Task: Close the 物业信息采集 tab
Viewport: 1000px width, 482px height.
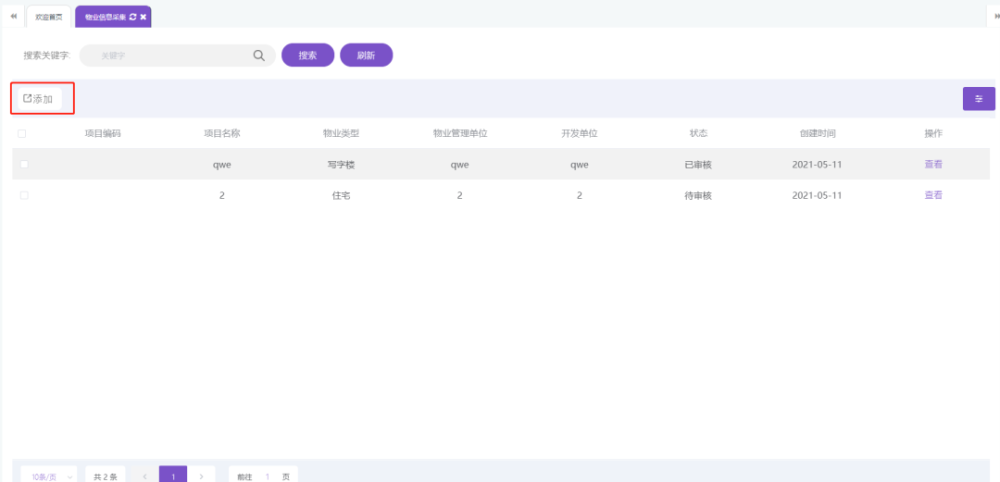Action: pyautogui.click(x=143, y=17)
